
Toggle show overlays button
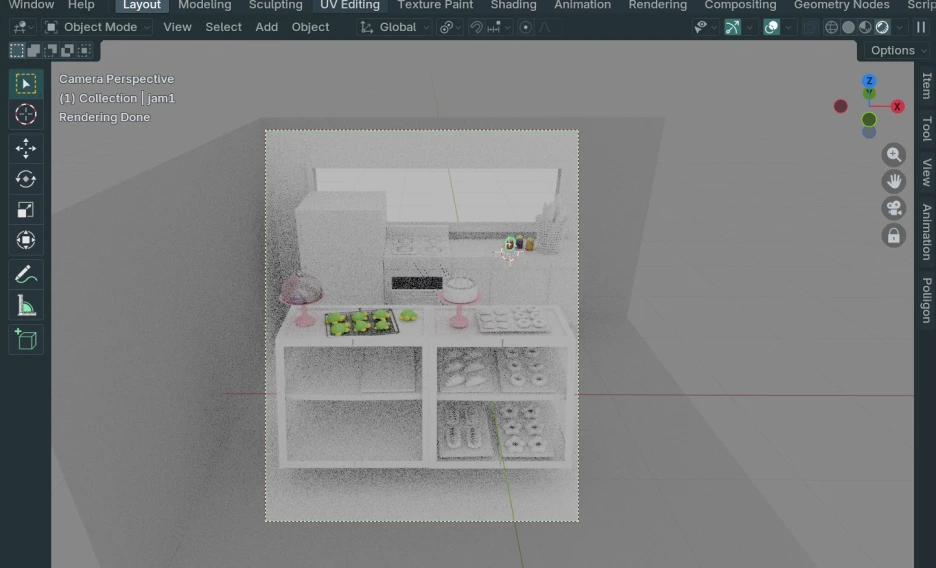772,27
